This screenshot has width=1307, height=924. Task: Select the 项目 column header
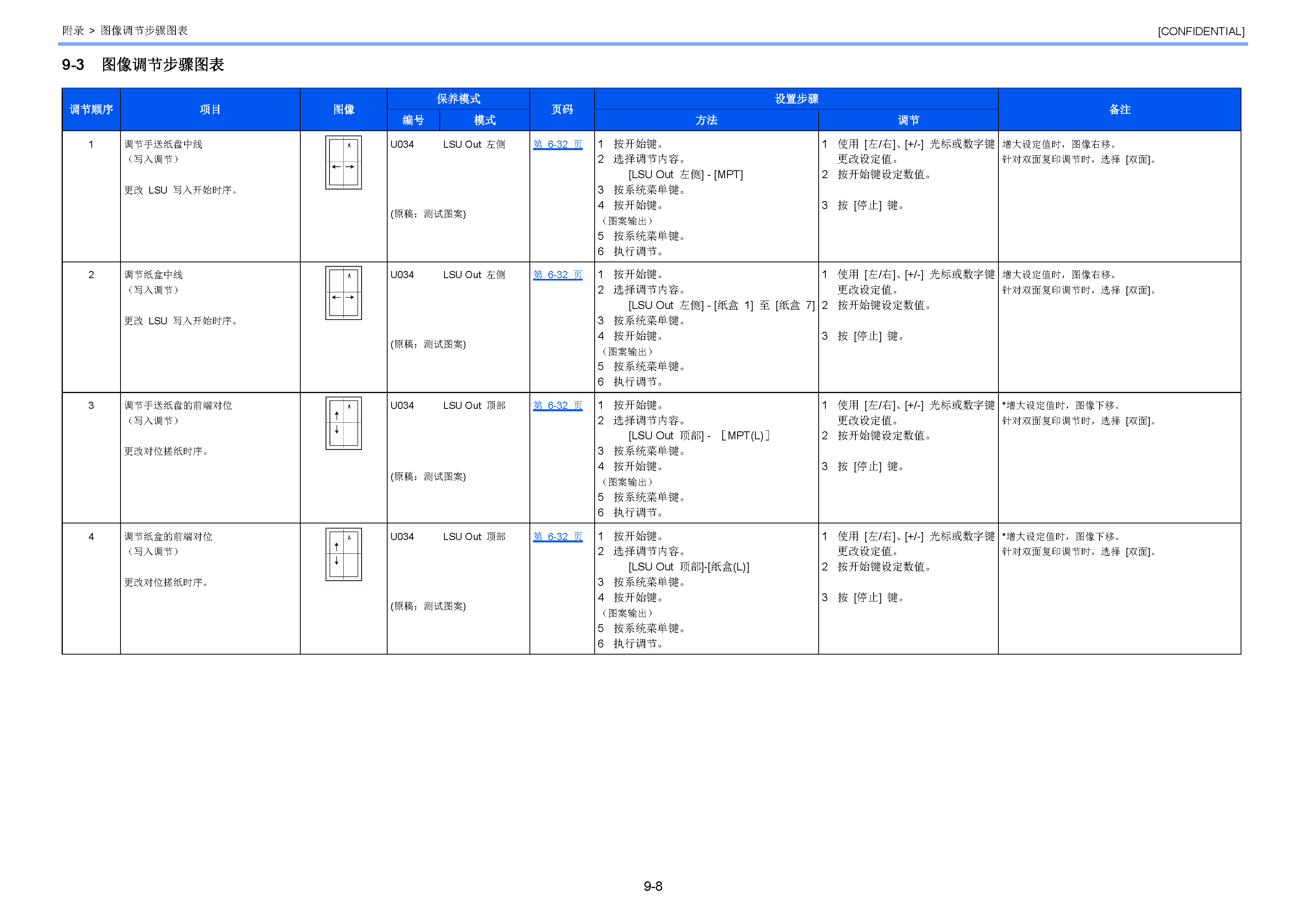[x=210, y=110]
